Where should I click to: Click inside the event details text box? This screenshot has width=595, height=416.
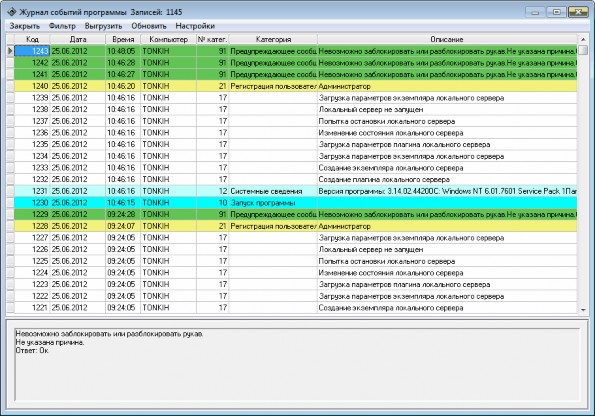pos(297,364)
